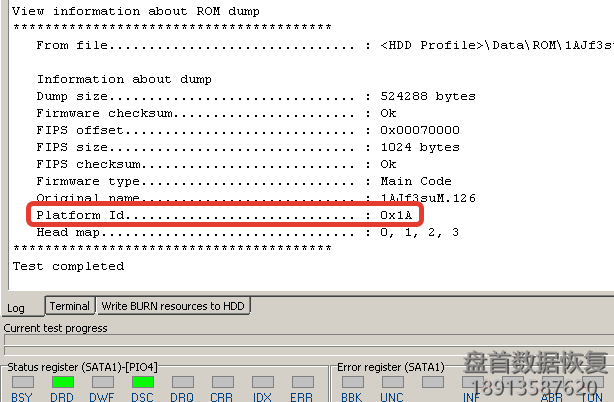Click the From file path line
The height and width of the screenshot is (402, 614).
(300, 45)
